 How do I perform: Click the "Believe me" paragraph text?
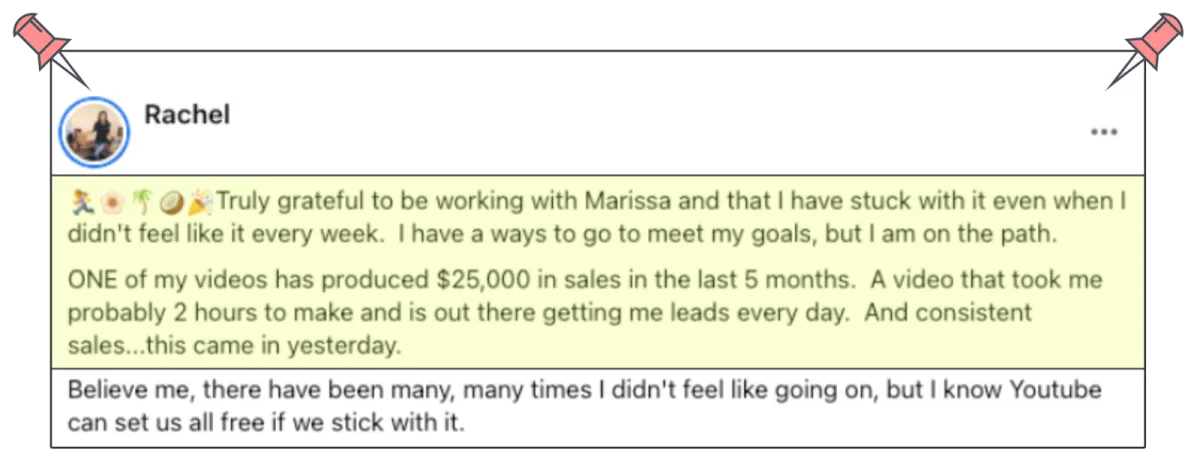(584, 406)
